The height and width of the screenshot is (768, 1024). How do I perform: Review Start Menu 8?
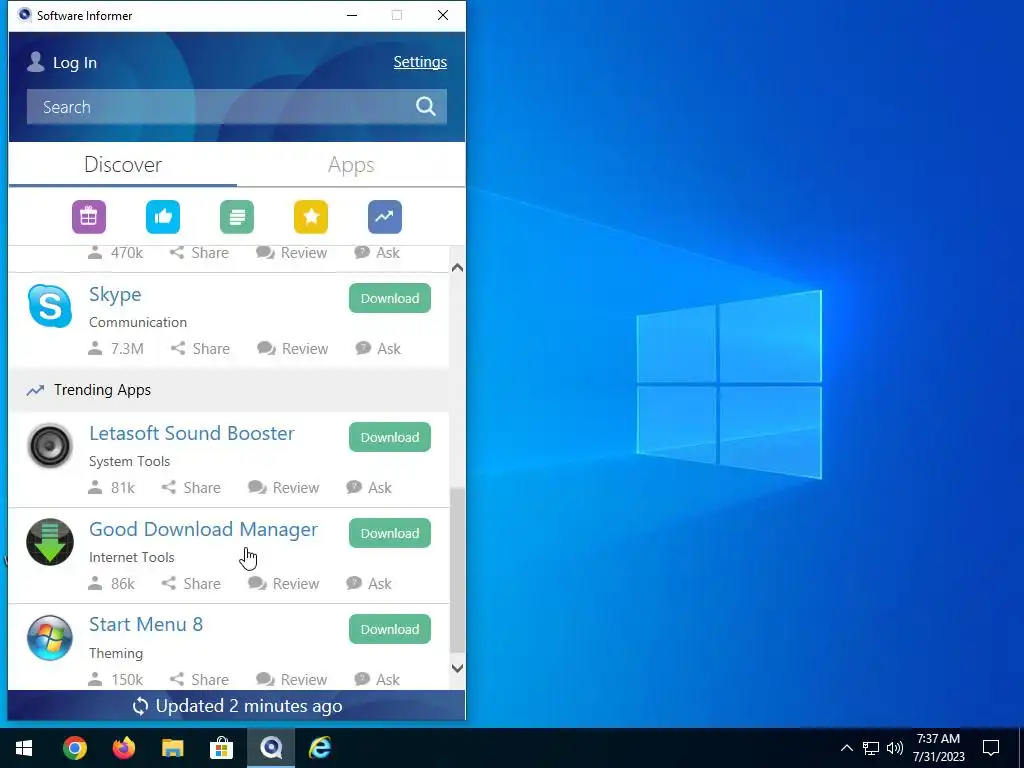click(x=291, y=680)
